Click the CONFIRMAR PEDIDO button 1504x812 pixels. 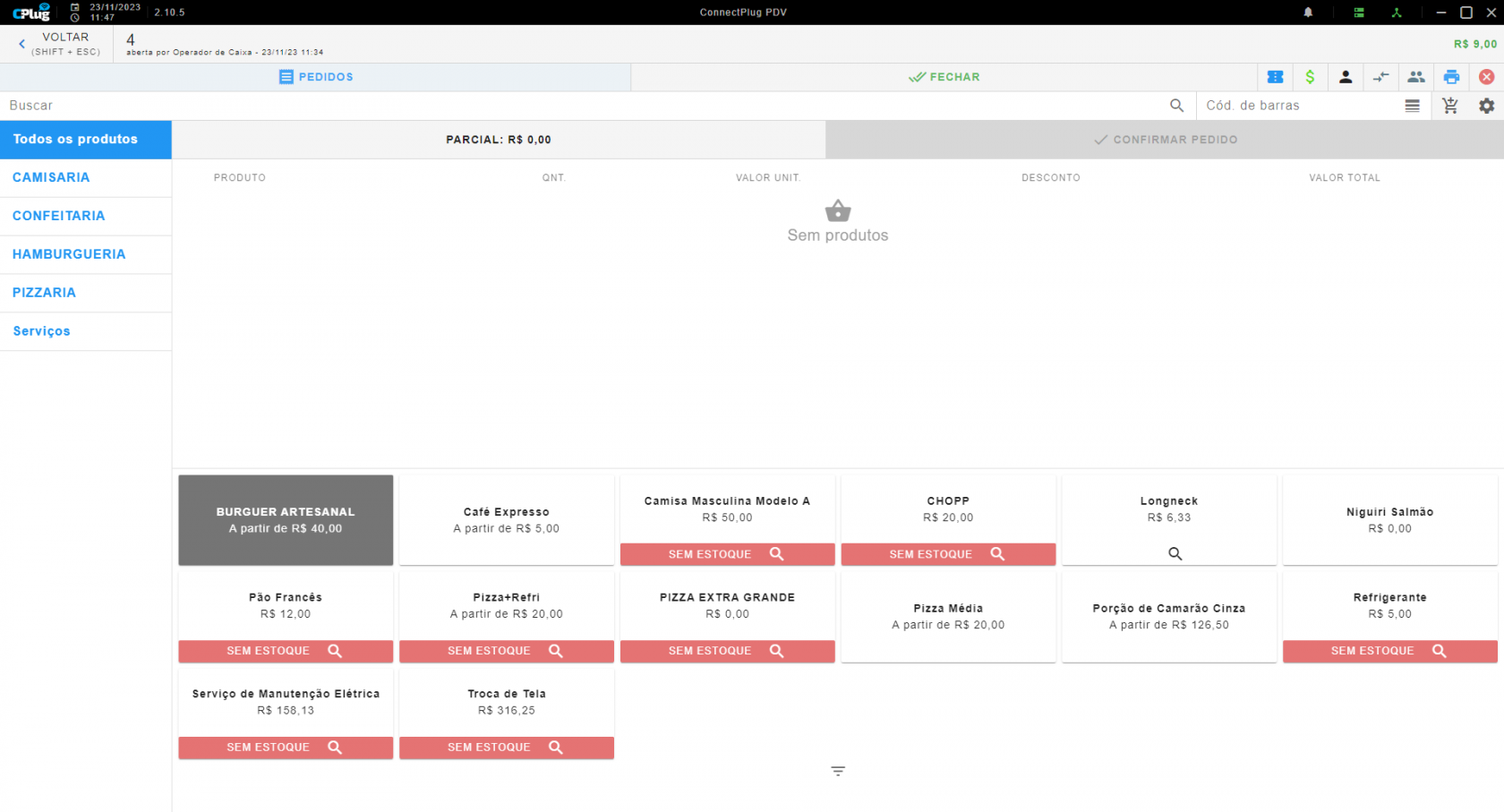(1165, 140)
